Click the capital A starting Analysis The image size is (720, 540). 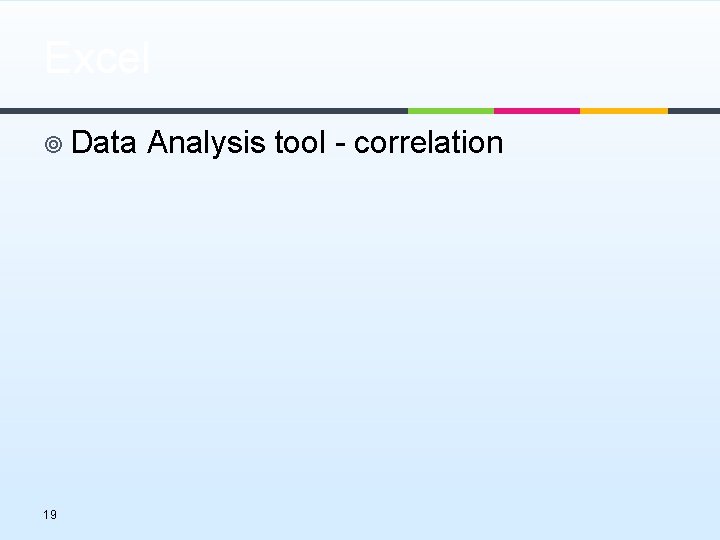pos(158,143)
